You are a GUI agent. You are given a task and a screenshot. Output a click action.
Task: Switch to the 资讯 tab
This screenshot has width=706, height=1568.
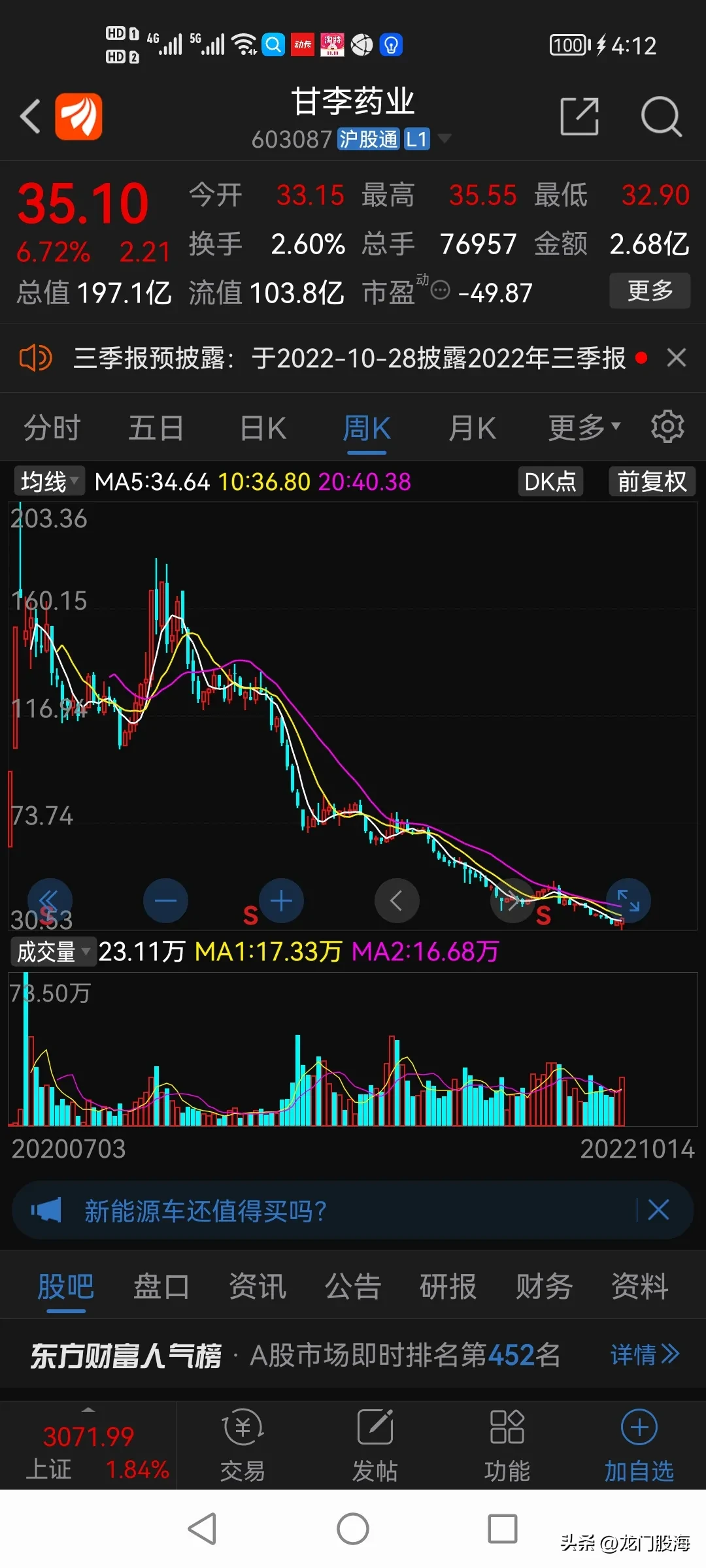[257, 1287]
